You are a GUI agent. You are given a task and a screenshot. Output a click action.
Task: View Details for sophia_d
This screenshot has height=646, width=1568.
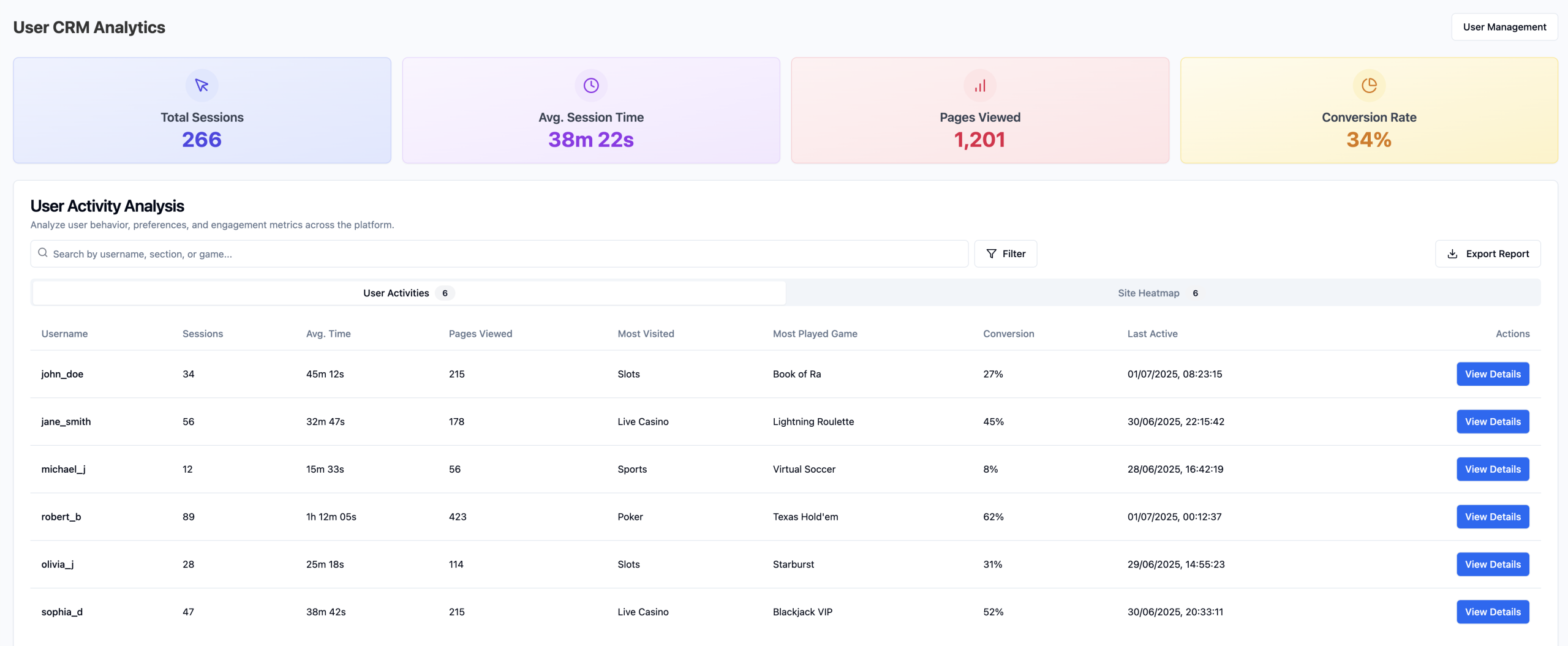[x=1493, y=611]
